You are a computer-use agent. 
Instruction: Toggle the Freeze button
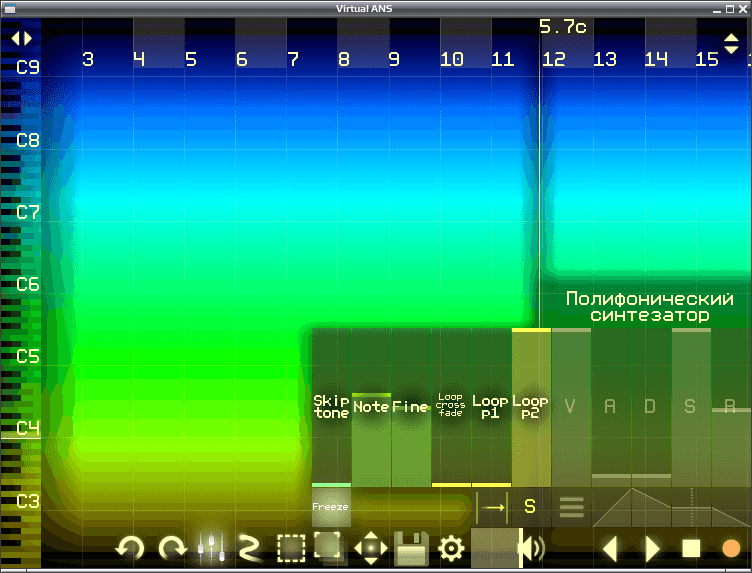pyautogui.click(x=331, y=507)
